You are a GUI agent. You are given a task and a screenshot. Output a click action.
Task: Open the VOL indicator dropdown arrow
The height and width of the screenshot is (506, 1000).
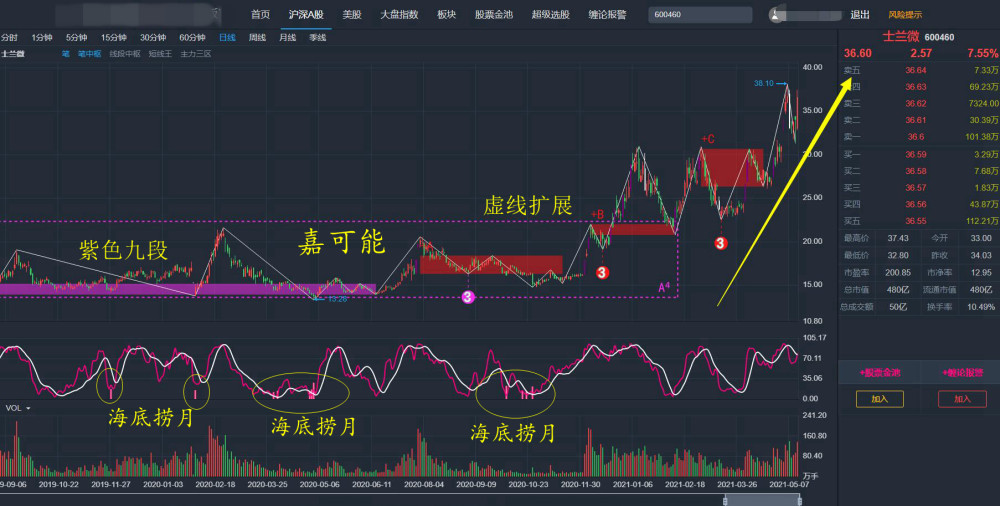click(x=28, y=408)
